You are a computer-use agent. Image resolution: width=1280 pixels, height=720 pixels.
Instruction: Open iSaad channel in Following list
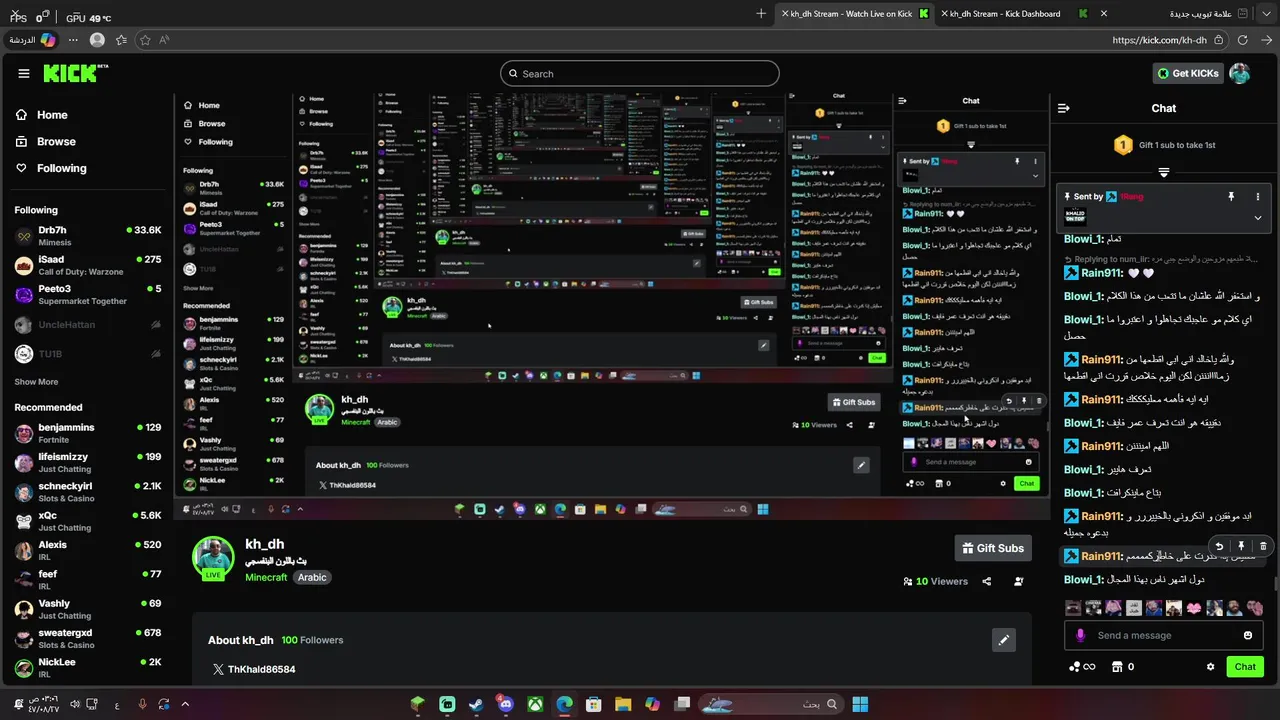click(x=87, y=265)
